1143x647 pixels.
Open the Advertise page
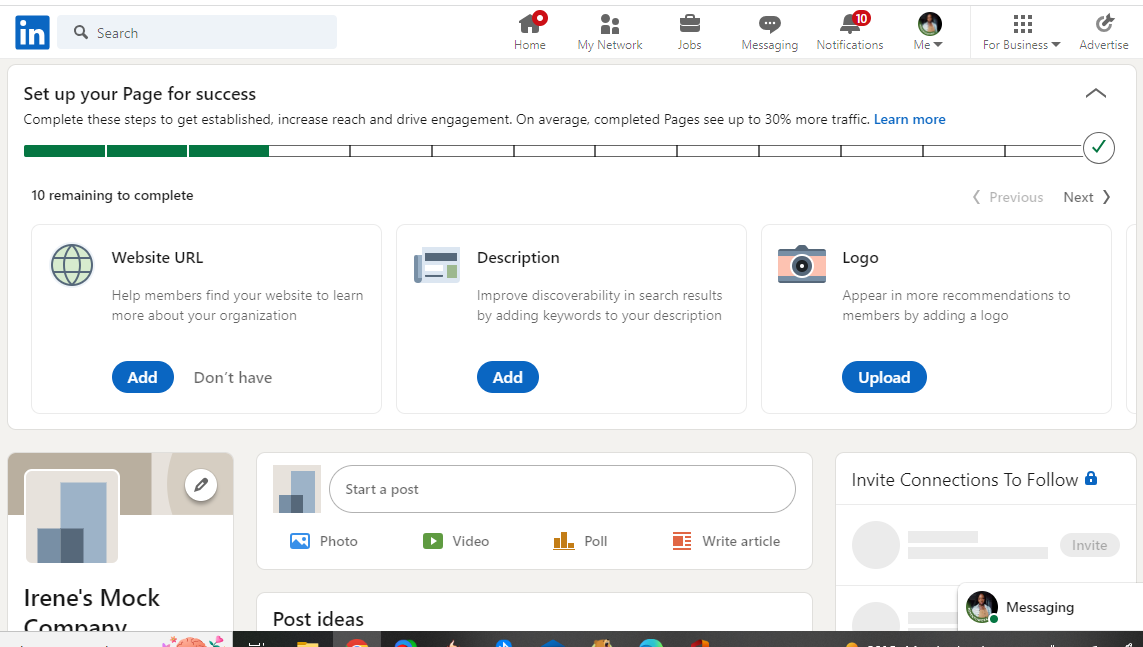[1103, 31]
